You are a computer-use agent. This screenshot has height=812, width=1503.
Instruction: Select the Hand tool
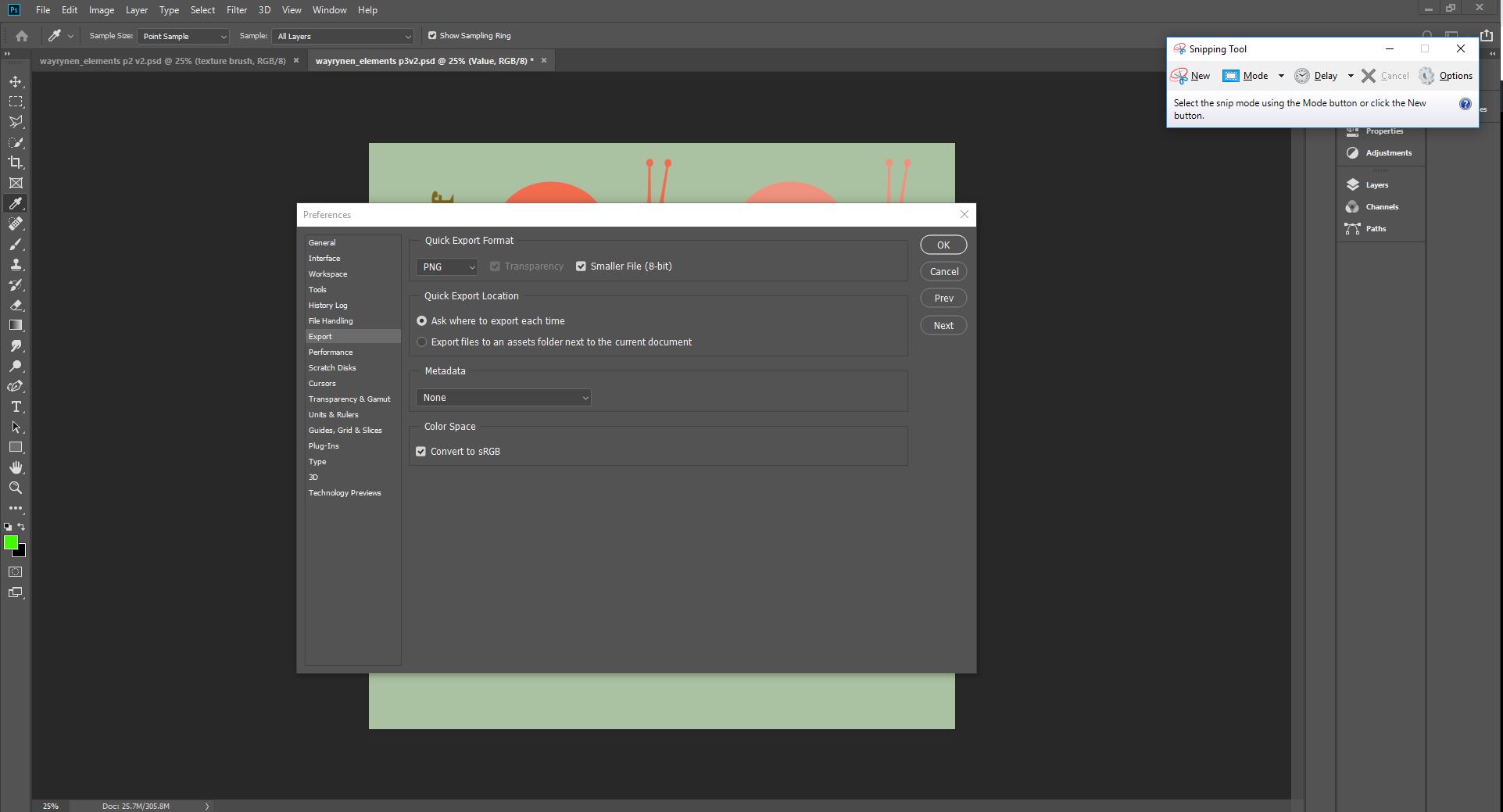tap(16, 467)
